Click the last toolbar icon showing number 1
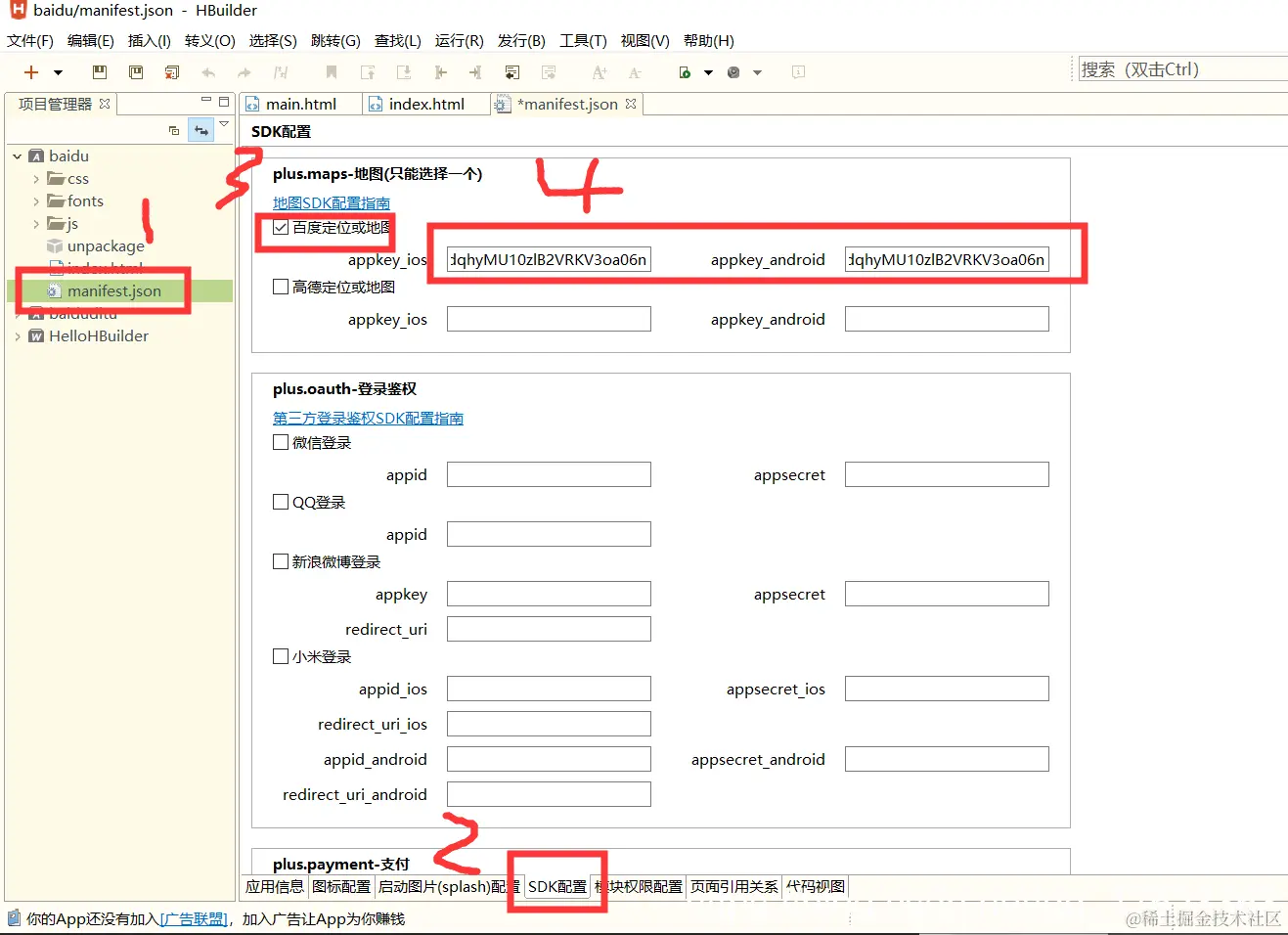The width and height of the screenshot is (1288, 935). point(798,72)
